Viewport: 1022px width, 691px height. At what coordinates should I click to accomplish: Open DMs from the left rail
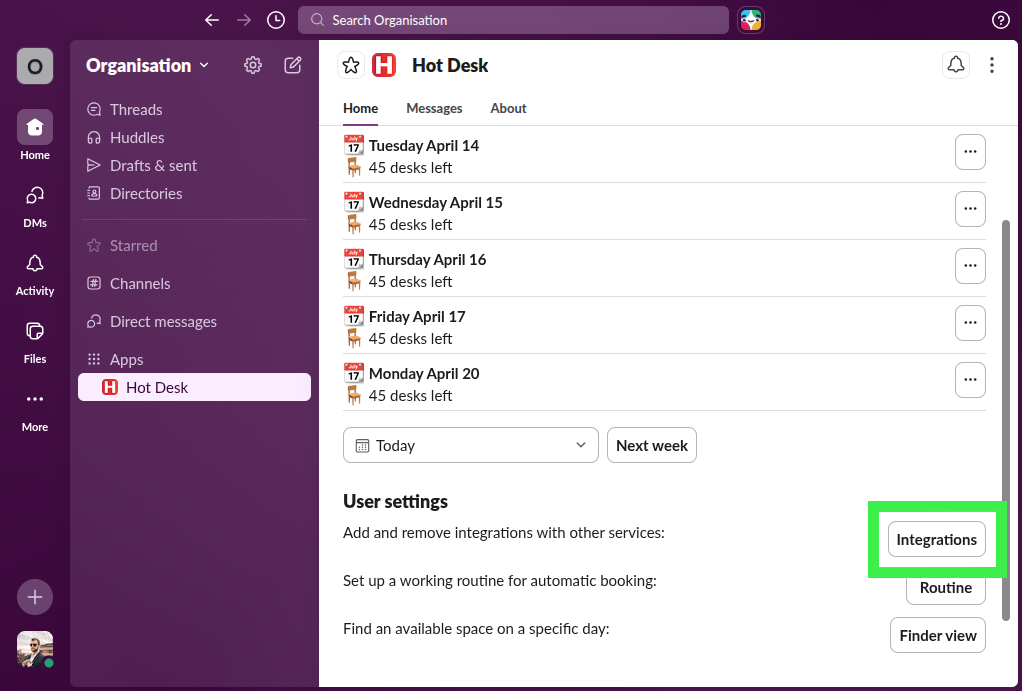point(34,203)
